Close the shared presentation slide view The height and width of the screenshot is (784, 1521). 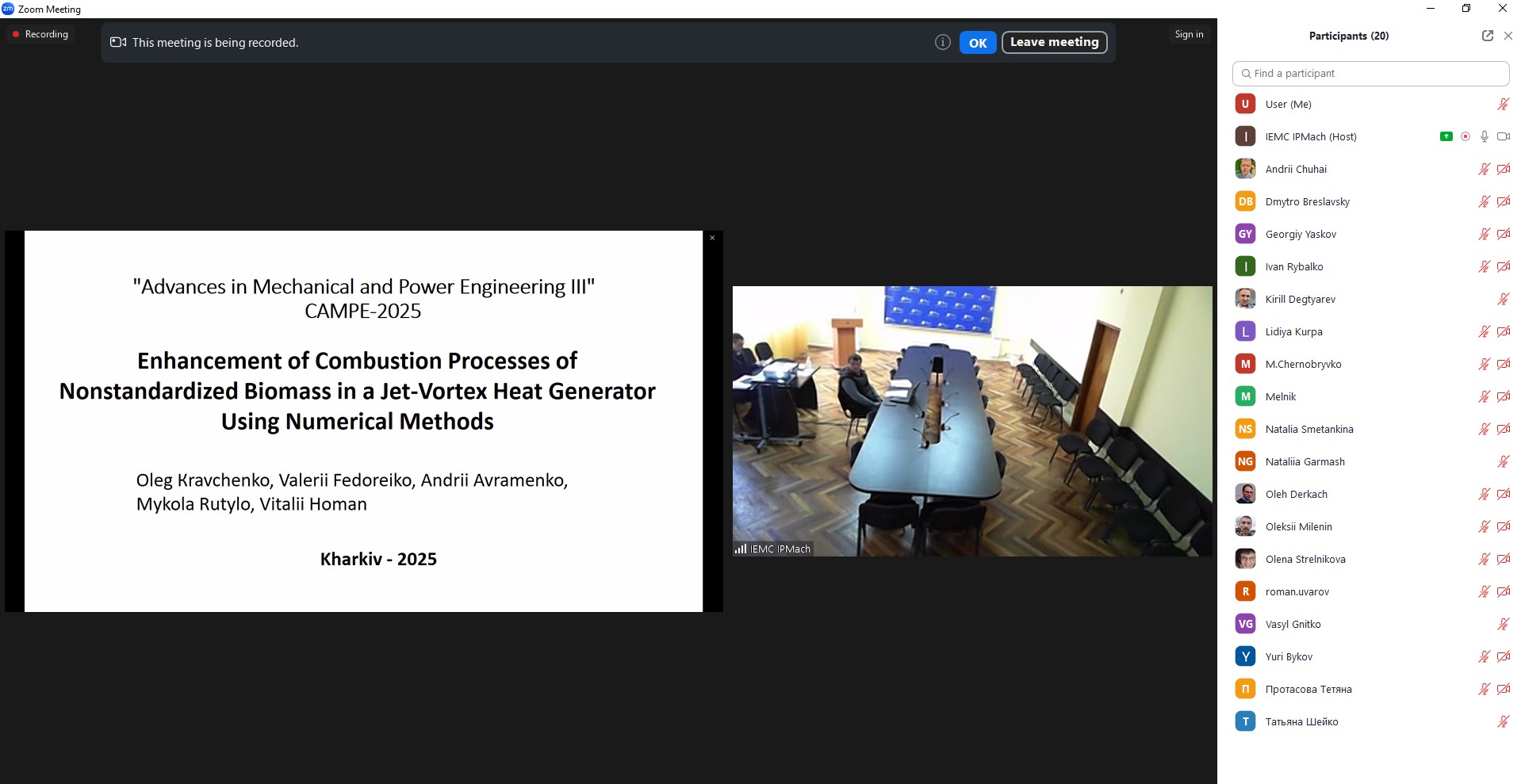point(712,238)
